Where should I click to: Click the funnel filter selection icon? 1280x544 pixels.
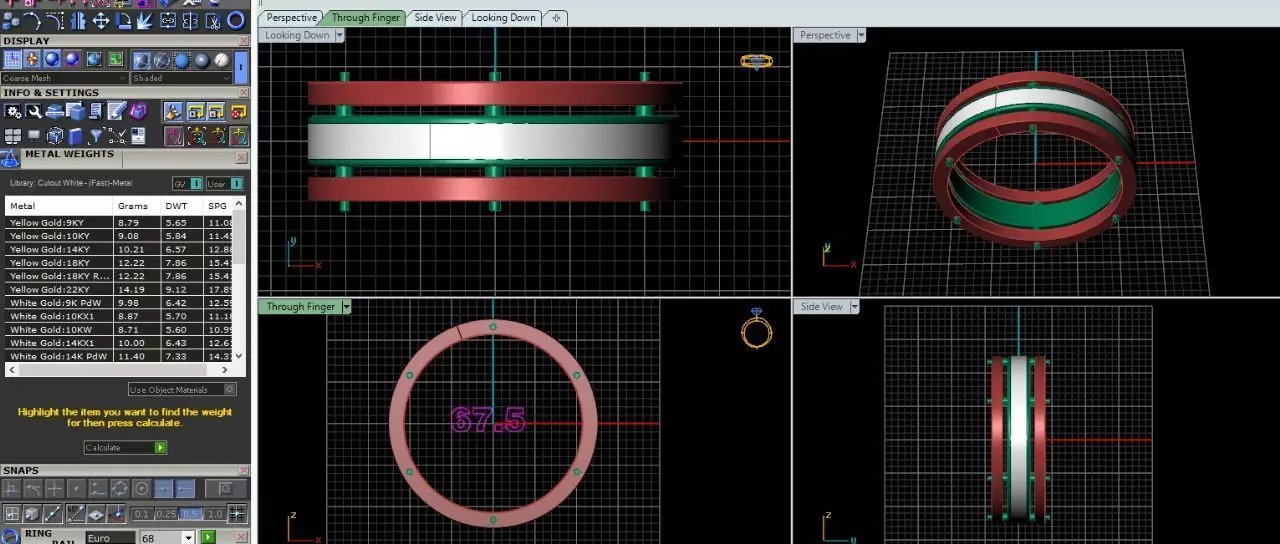(x=95, y=136)
